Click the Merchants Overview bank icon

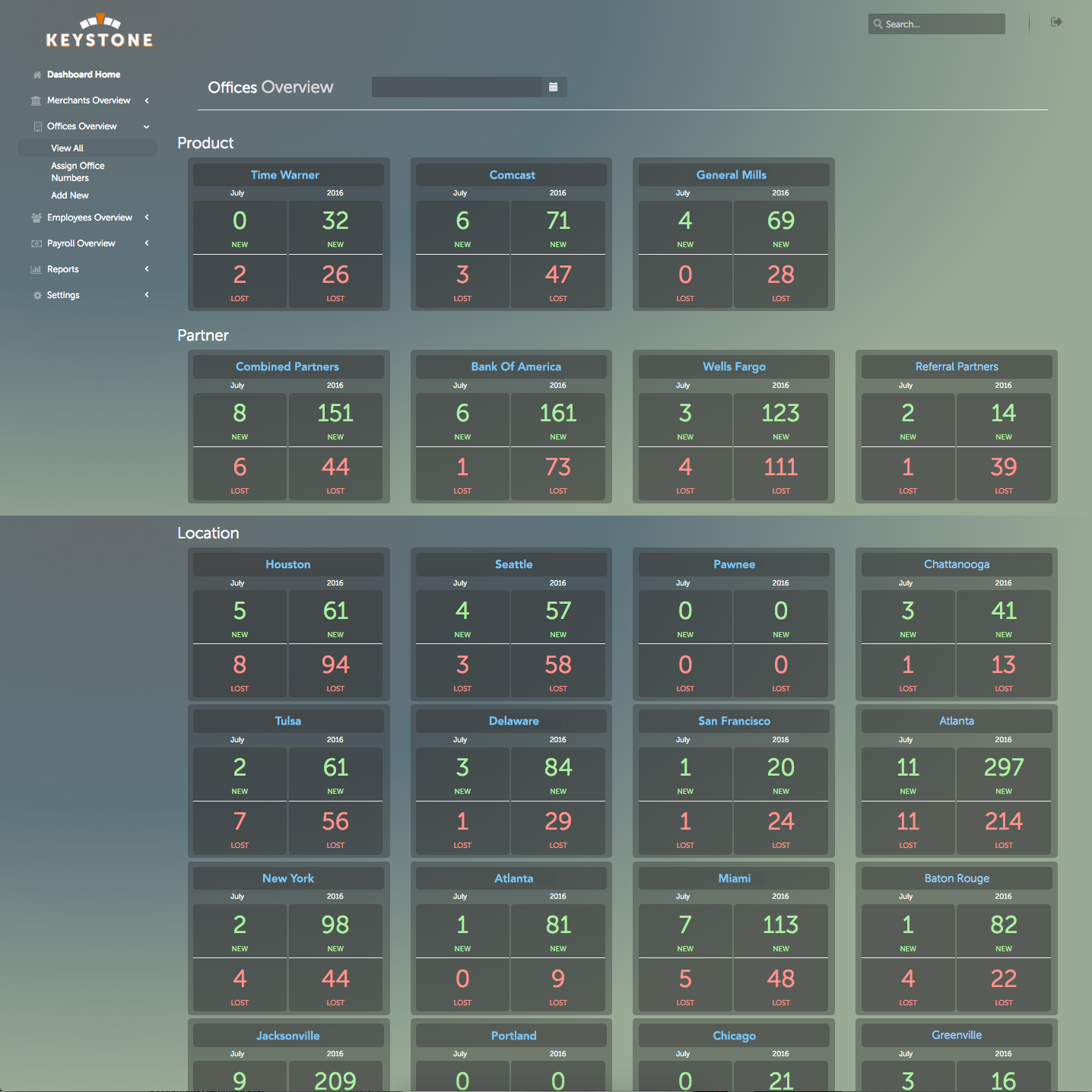tap(36, 101)
